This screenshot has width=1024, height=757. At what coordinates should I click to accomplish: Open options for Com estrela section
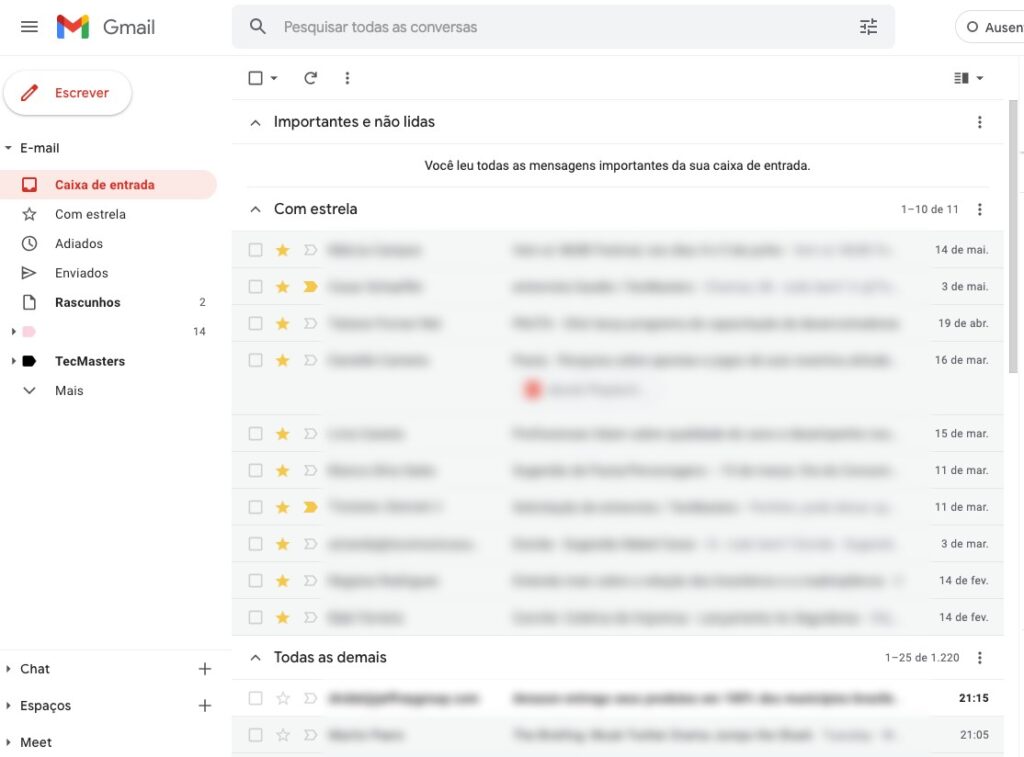click(979, 210)
